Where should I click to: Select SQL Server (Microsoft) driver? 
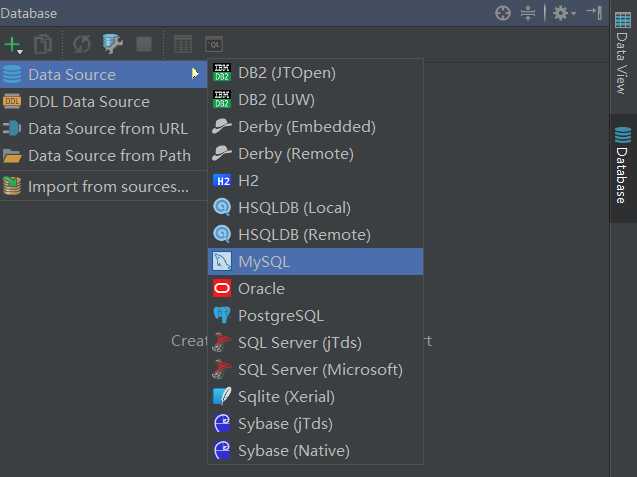tap(315, 369)
